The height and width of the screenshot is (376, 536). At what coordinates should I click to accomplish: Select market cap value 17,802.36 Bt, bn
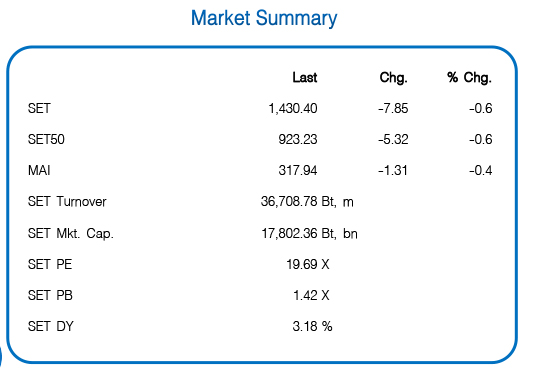pyautogui.click(x=309, y=234)
